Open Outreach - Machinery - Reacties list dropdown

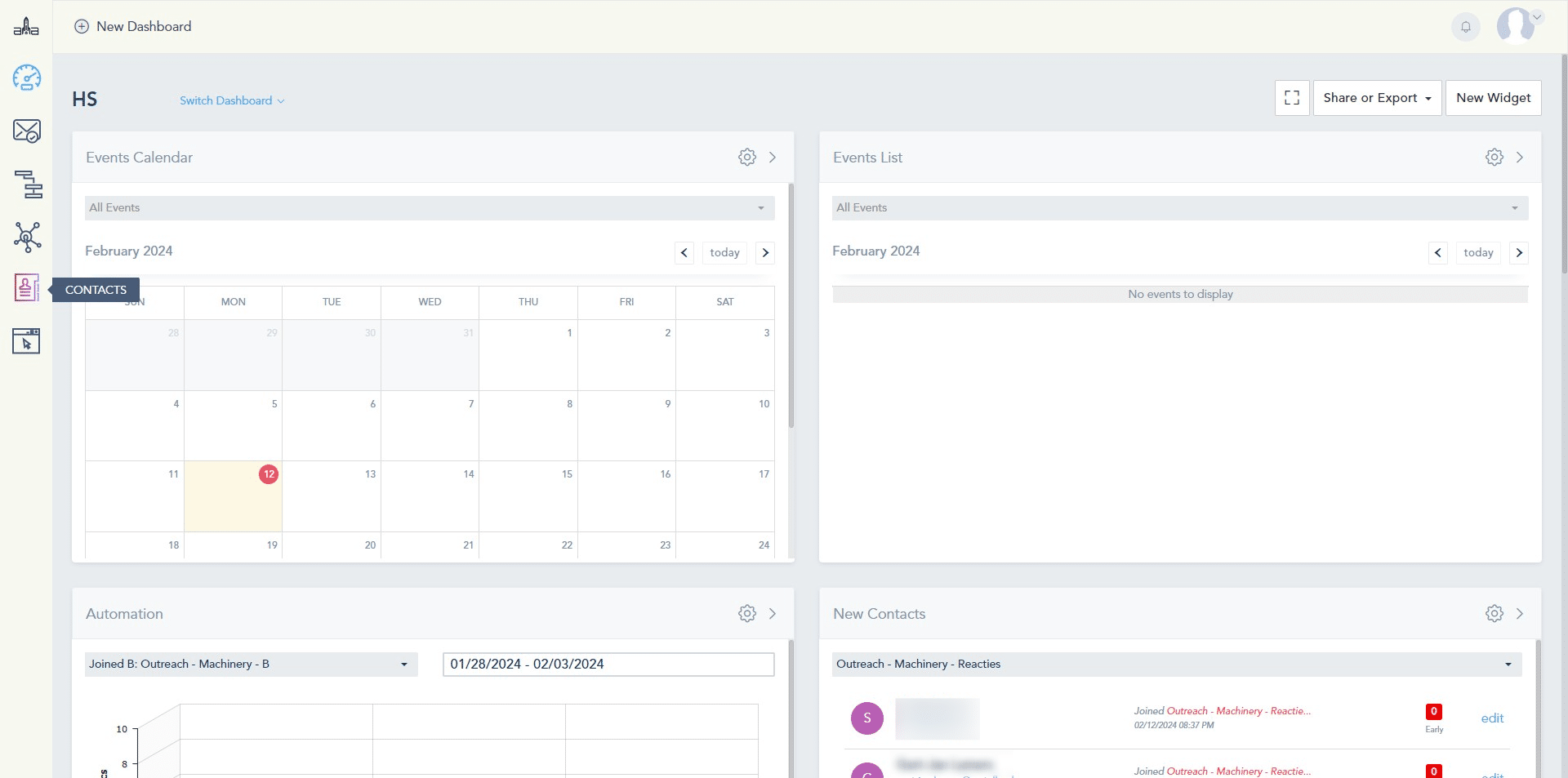tap(1177, 665)
